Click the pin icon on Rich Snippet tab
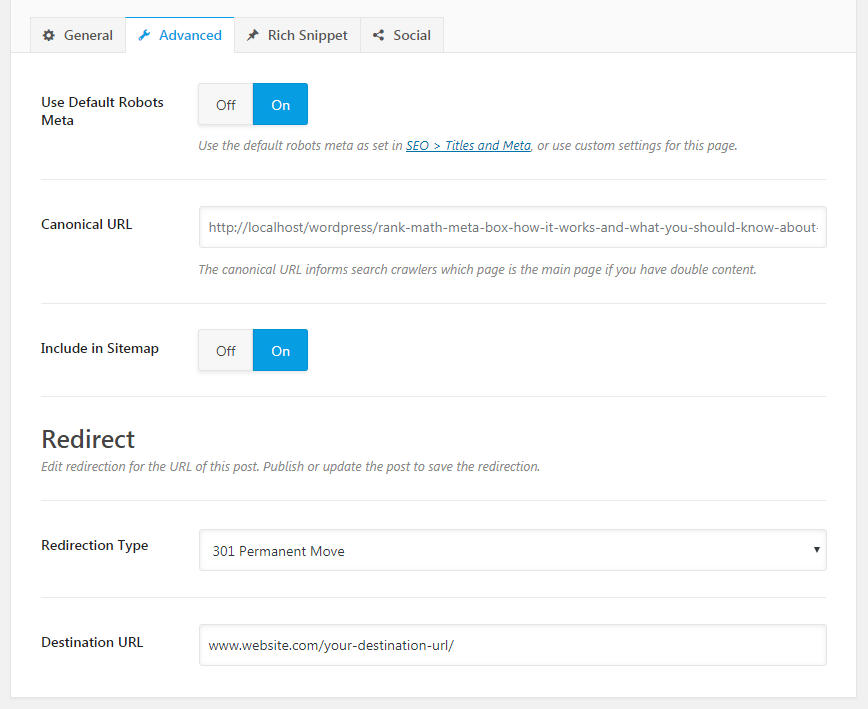Viewport: 868px width, 709px height. point(252,35)
